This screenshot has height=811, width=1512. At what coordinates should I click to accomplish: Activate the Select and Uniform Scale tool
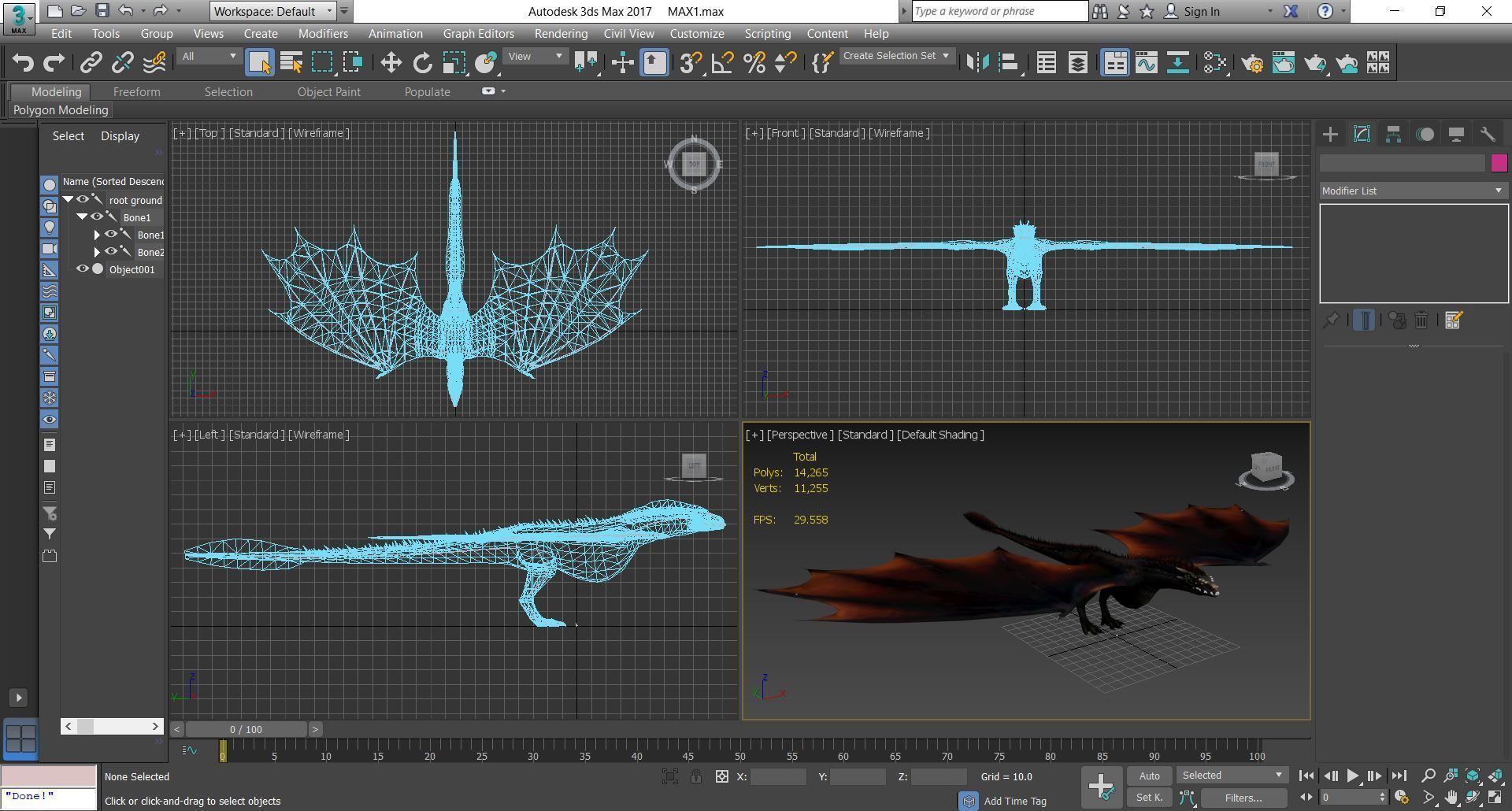click(x=454, y=62)
